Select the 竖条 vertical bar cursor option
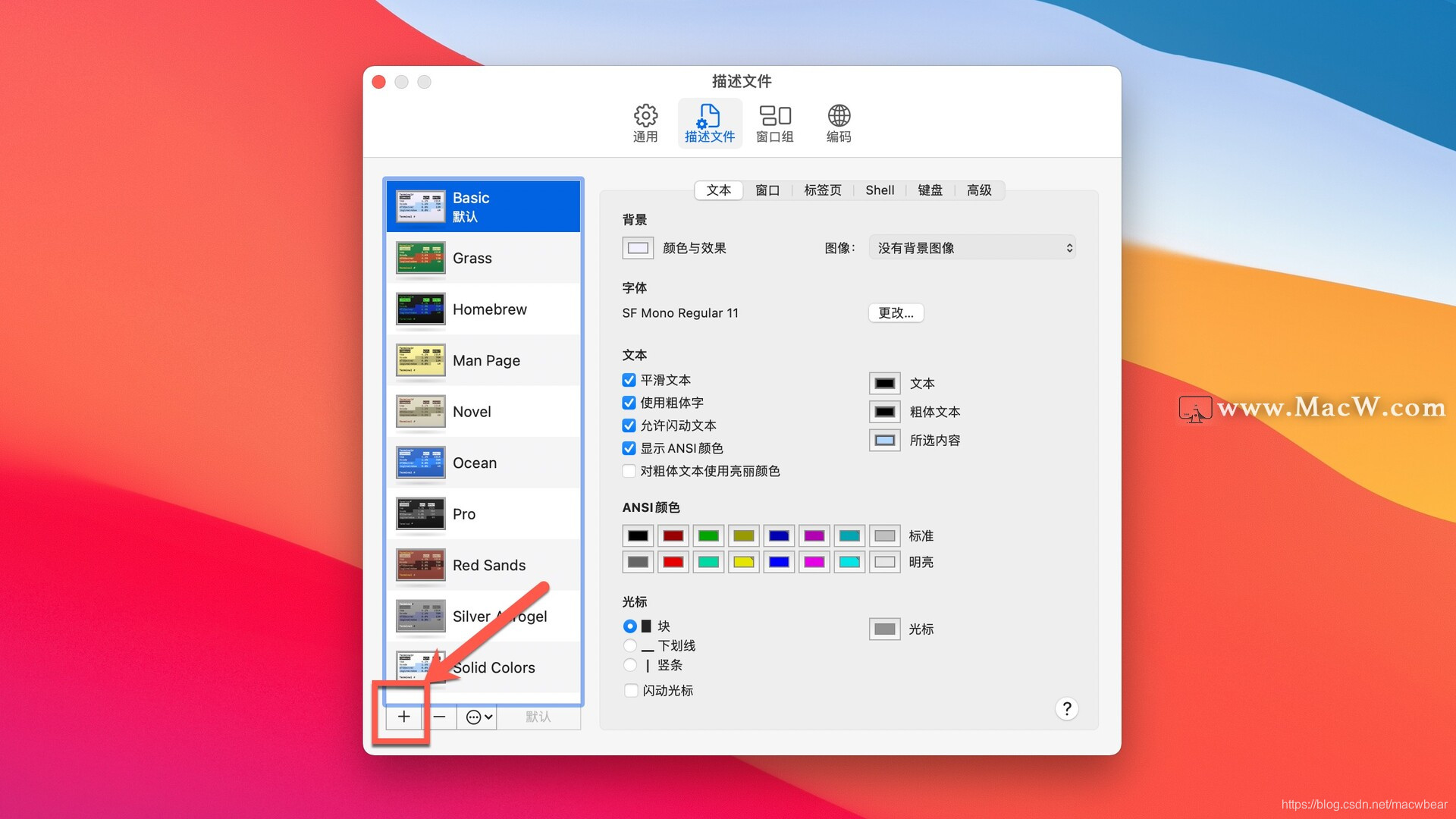Image resolution: width=1456 pixels, height=819 pixels. (629, 665)
